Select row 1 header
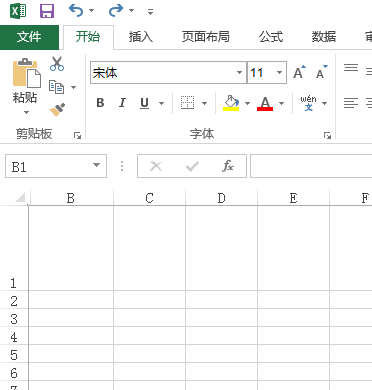 coord(14,248)
